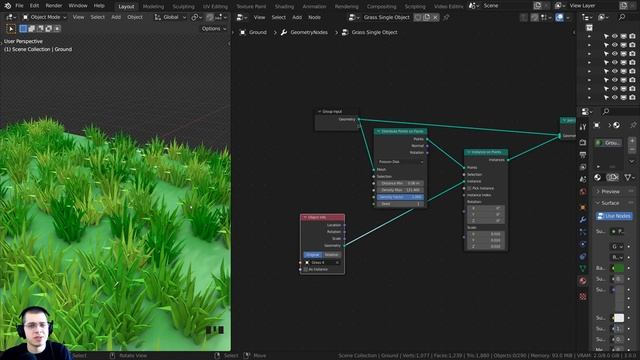Click the fake user shield icon
Screen dimensions: 640x360
(x=418, y=17)
